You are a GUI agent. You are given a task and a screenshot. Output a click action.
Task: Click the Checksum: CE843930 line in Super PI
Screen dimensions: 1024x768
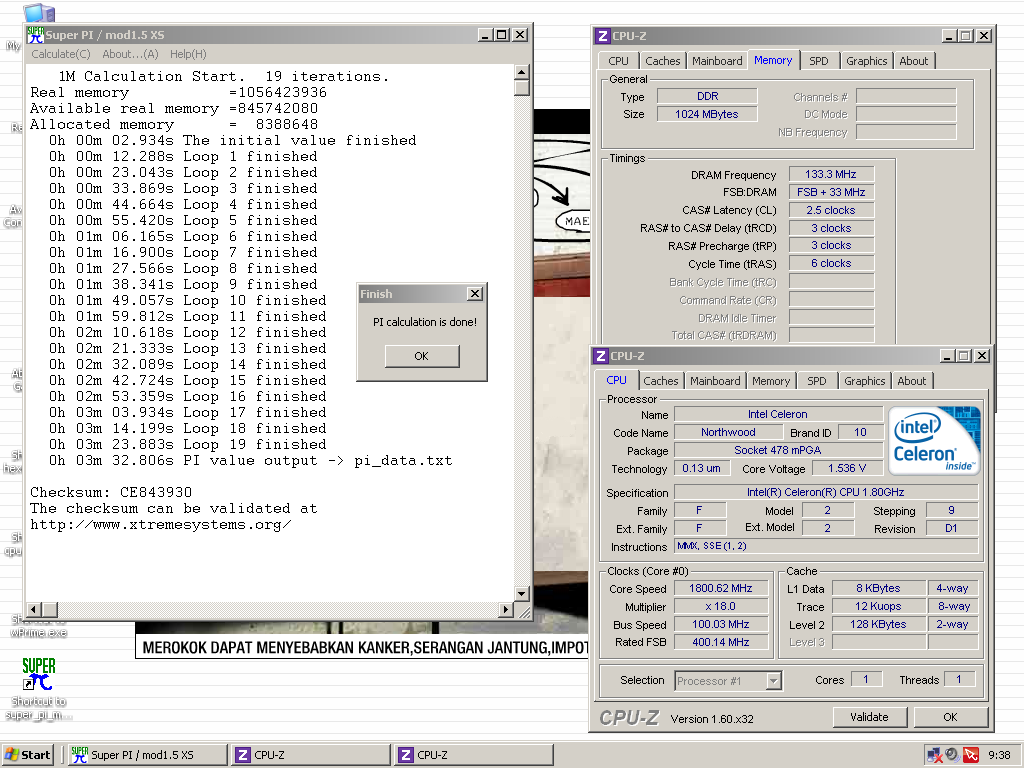[x=111, y=492]
